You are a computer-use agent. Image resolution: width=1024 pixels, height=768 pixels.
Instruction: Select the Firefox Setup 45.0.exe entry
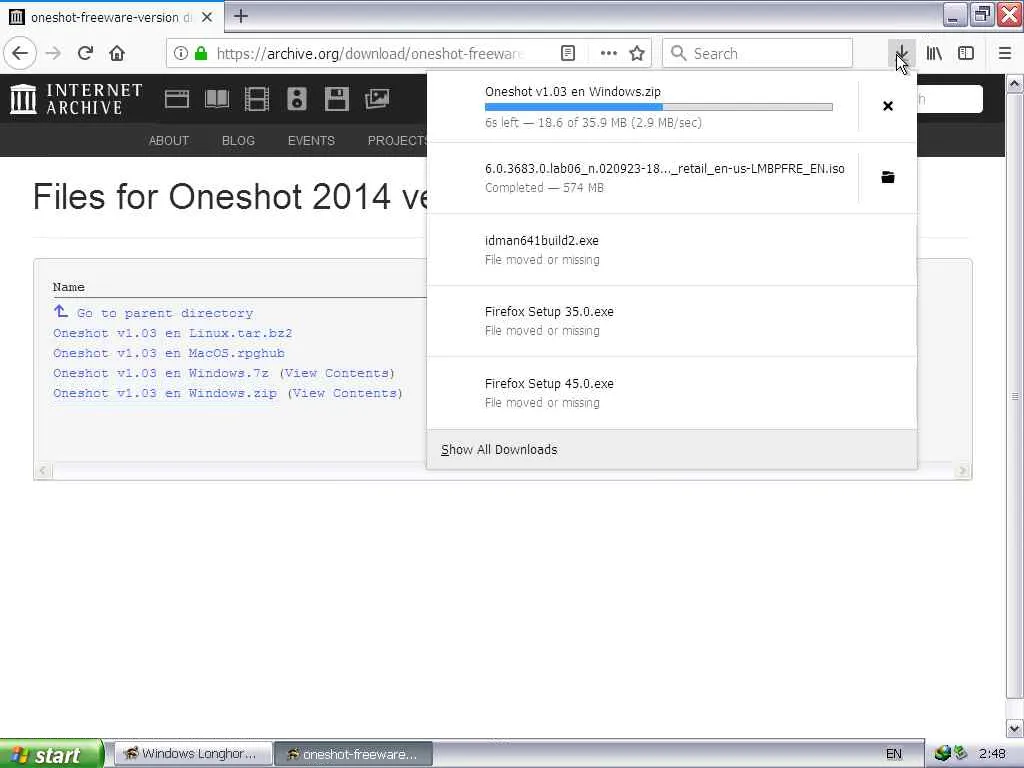(x=672, y=393)
